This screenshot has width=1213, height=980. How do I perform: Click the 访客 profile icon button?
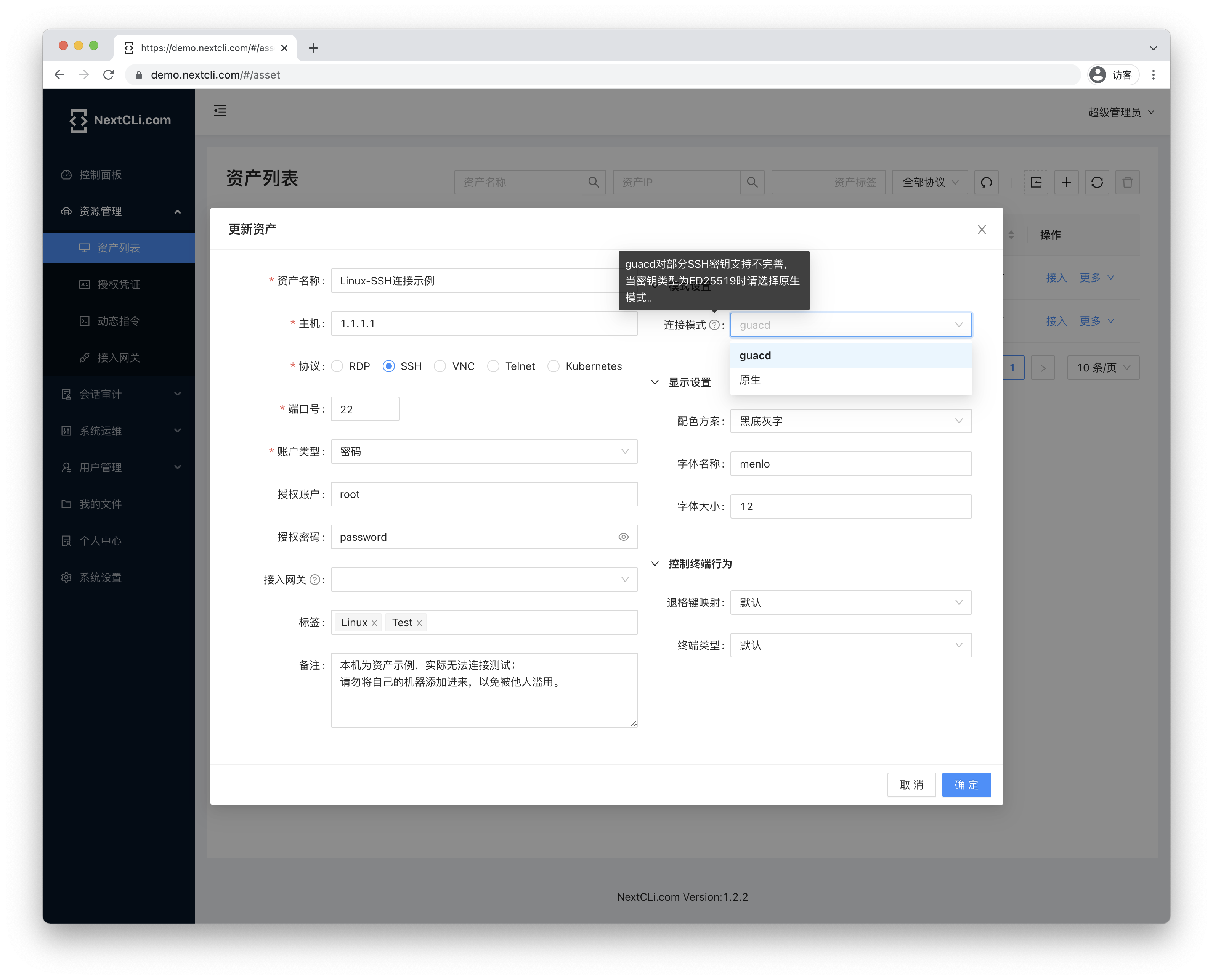(1112, 74)
